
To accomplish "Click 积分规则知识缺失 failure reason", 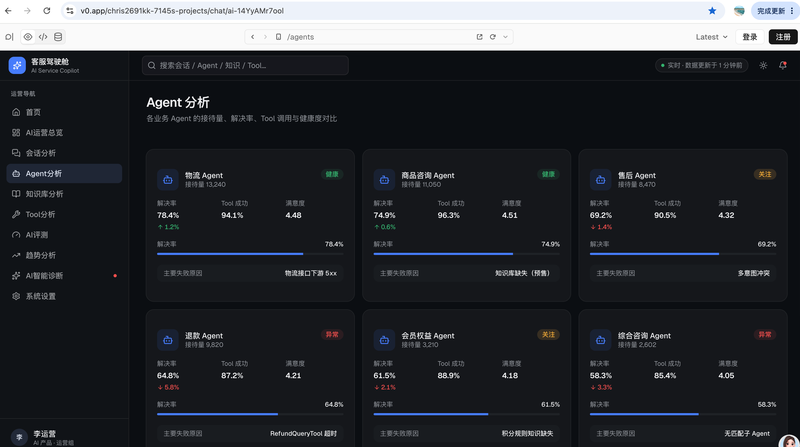I will click(x=527, y=434).
